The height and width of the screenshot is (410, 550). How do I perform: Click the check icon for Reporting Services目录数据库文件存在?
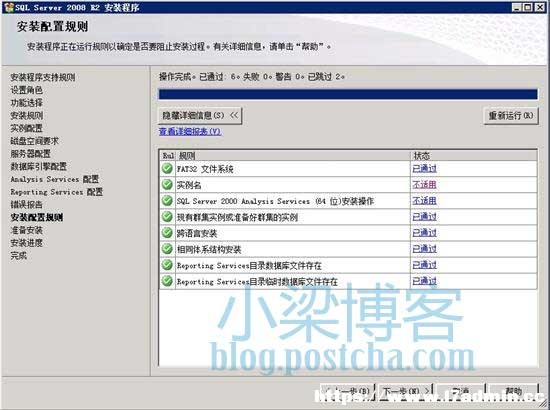click(167, 265)
